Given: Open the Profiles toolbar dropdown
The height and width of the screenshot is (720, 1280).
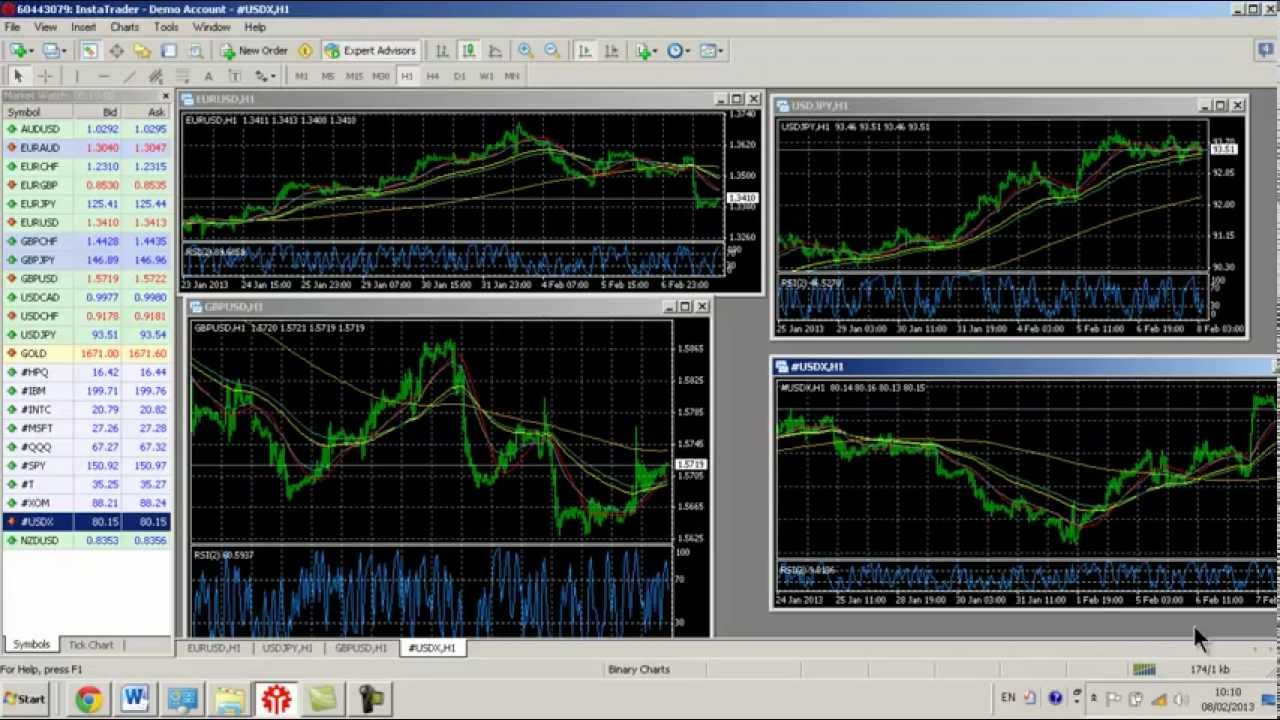Looking at the screenshot, I should pyautogui.click(x=54, y=51).
